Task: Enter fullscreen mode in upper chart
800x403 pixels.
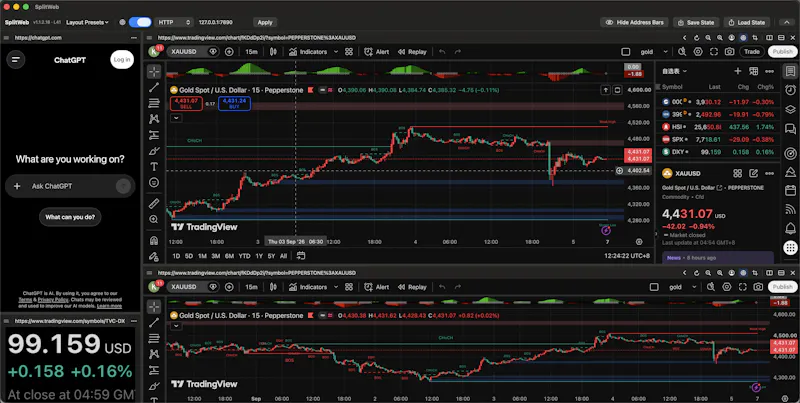Action: pyautogui.click(x=714, y=52)
